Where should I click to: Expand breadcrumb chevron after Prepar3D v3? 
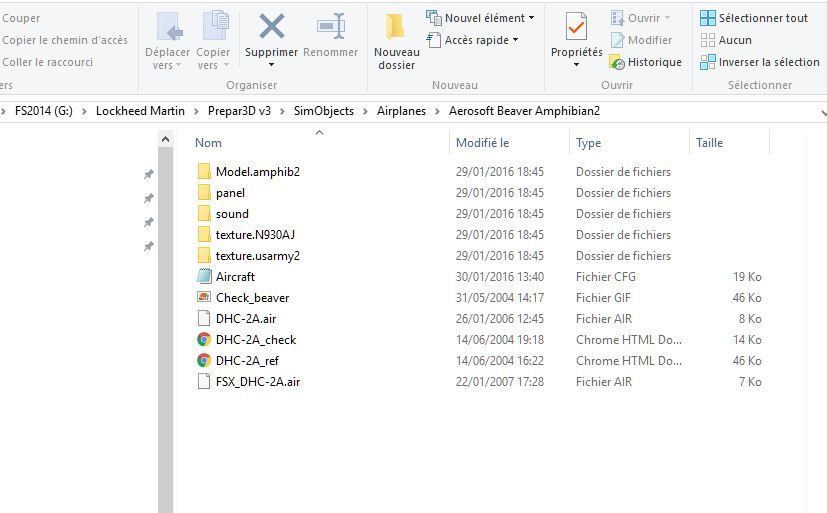[x=282, y=111]
